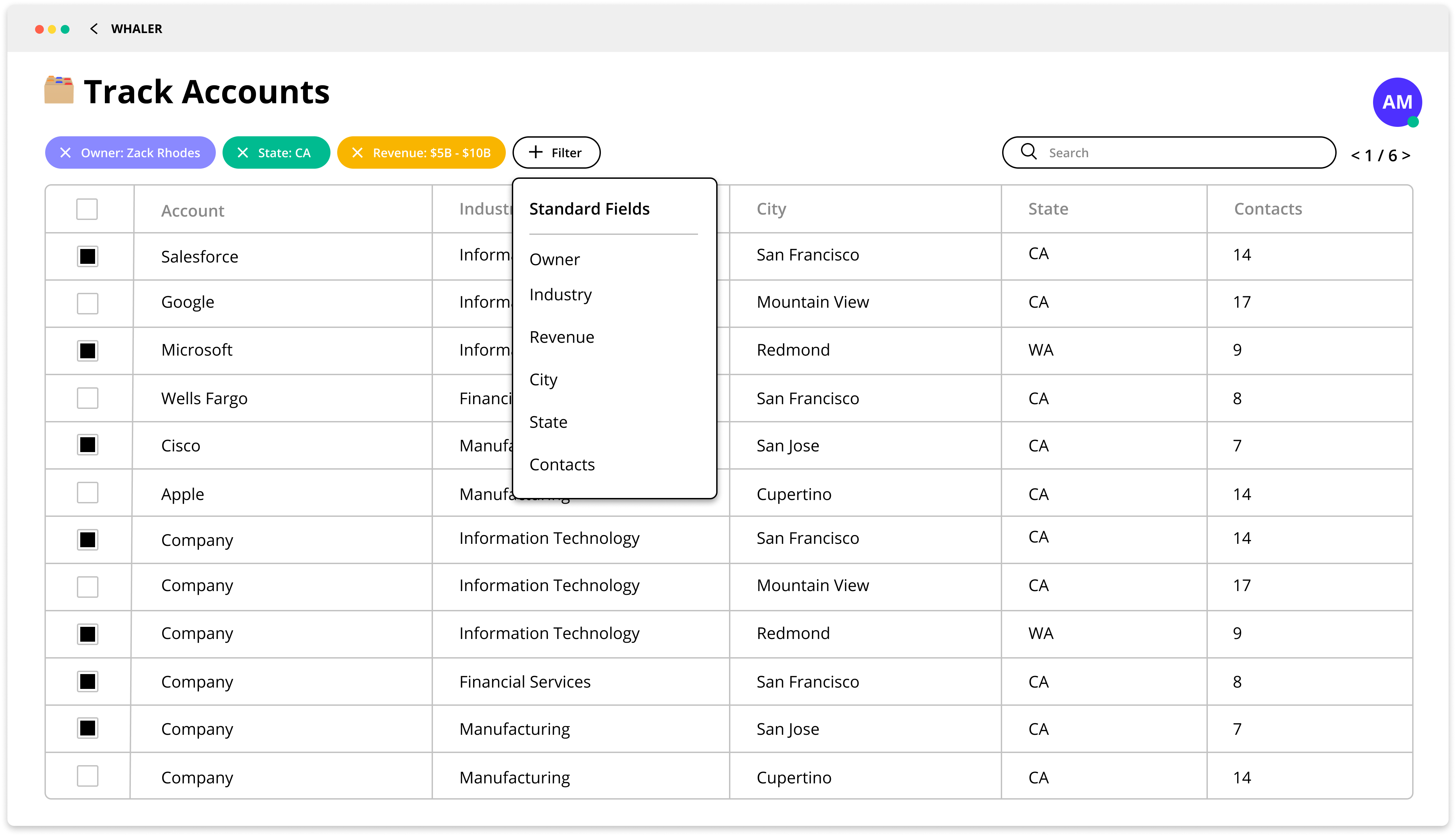Go to previous page arrow
This screenshot has height=836, width=1456.
[1355, 156]
